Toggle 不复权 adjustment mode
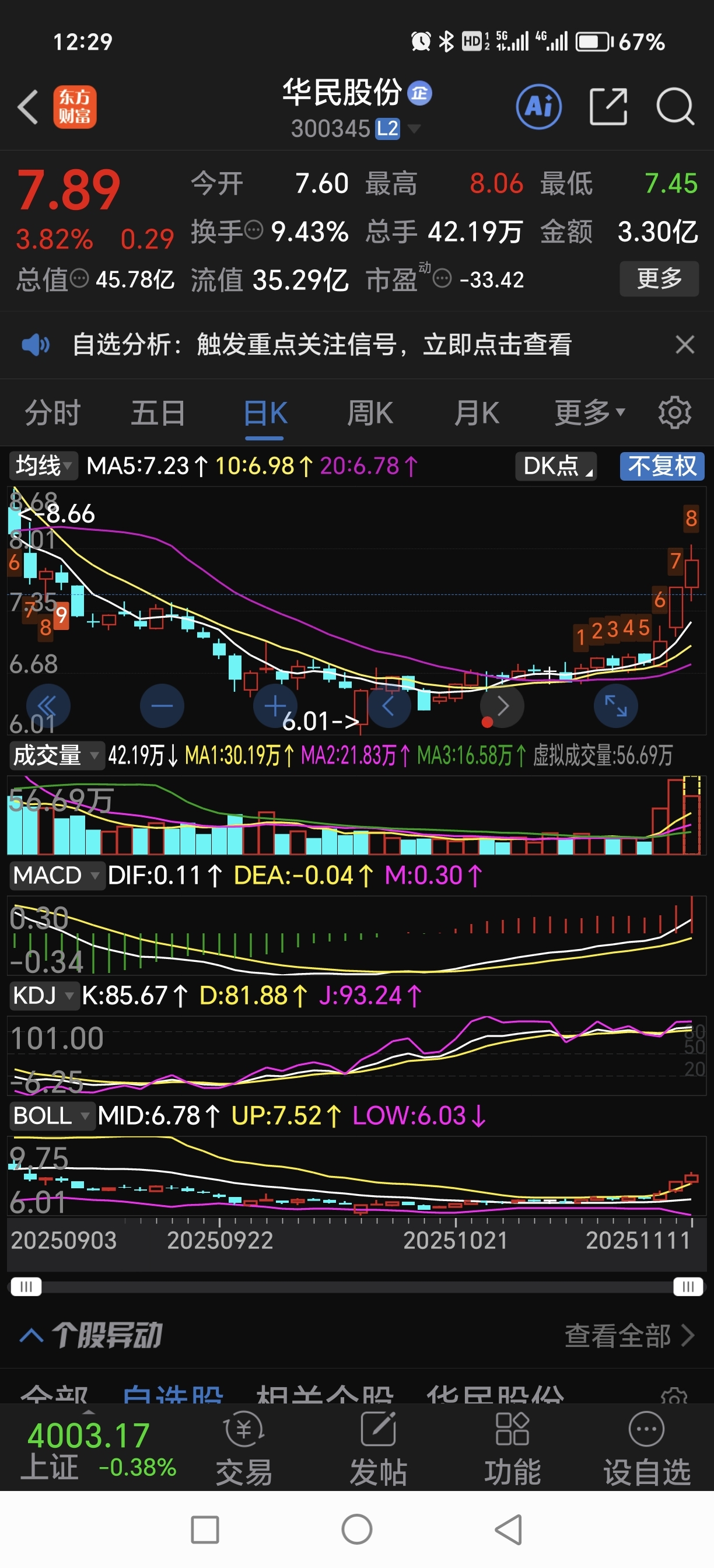This screenshot has width=714, height=1568. 662,466
